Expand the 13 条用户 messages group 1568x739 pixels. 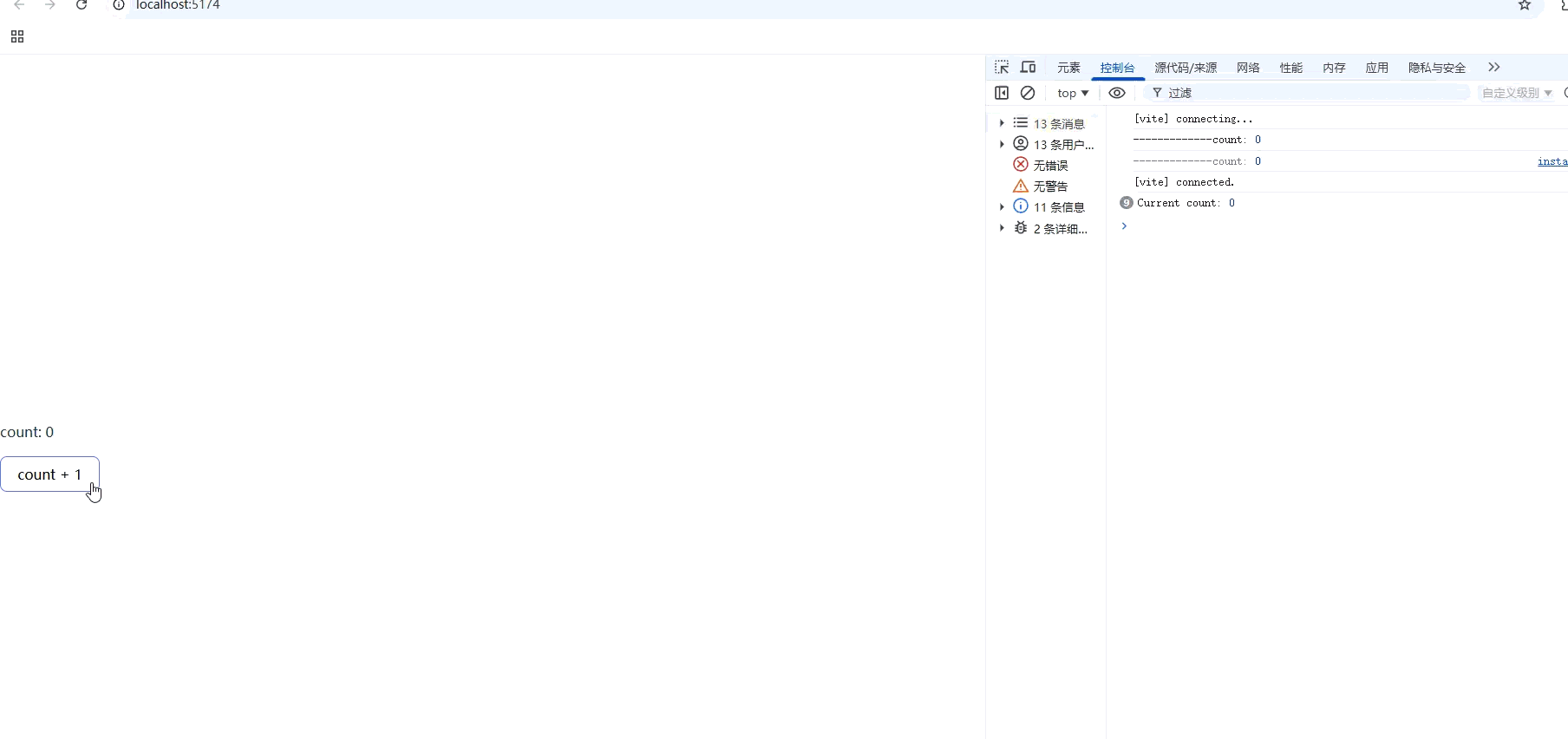tap(1002, 144)
